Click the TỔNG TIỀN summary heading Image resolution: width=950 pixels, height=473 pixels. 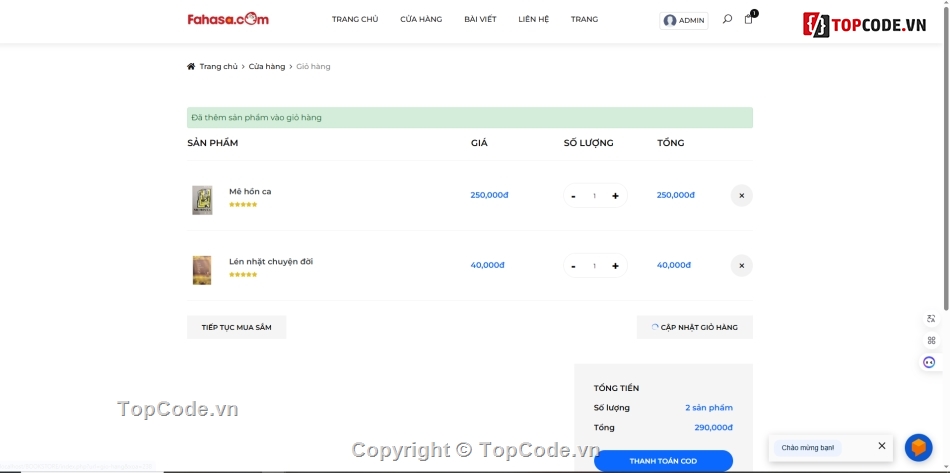point(616,388)
